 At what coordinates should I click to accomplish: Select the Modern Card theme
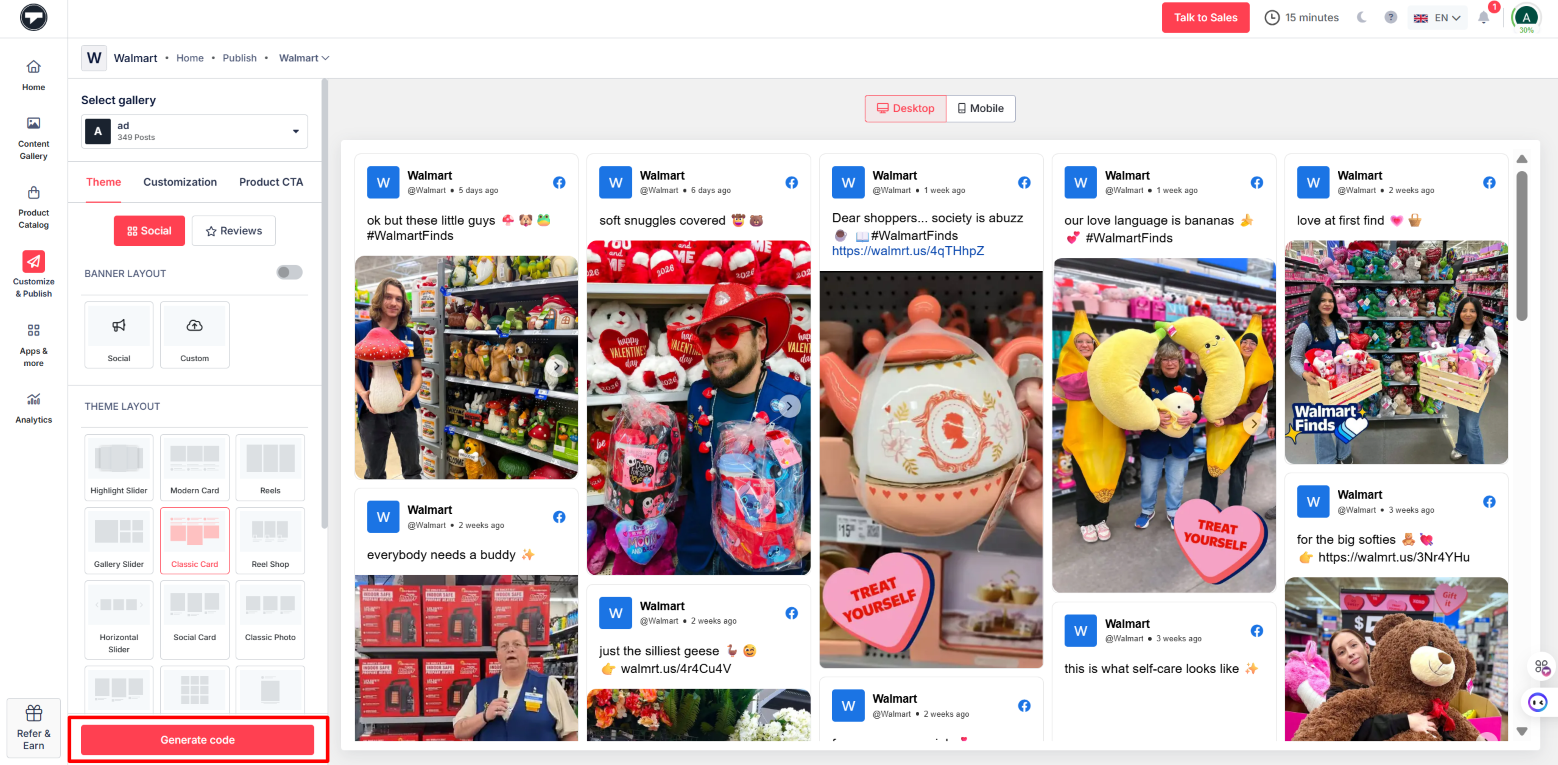[x=195, y=467]
